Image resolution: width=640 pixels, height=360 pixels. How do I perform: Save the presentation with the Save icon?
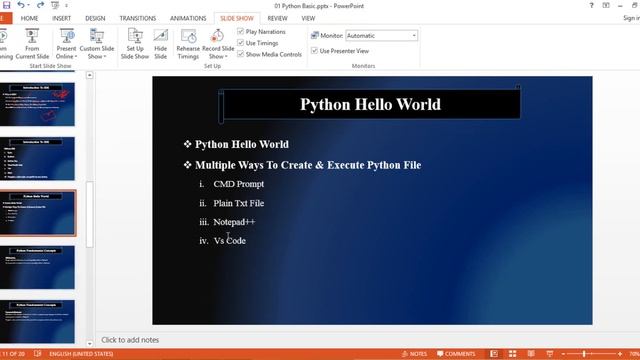pos(6,5)
